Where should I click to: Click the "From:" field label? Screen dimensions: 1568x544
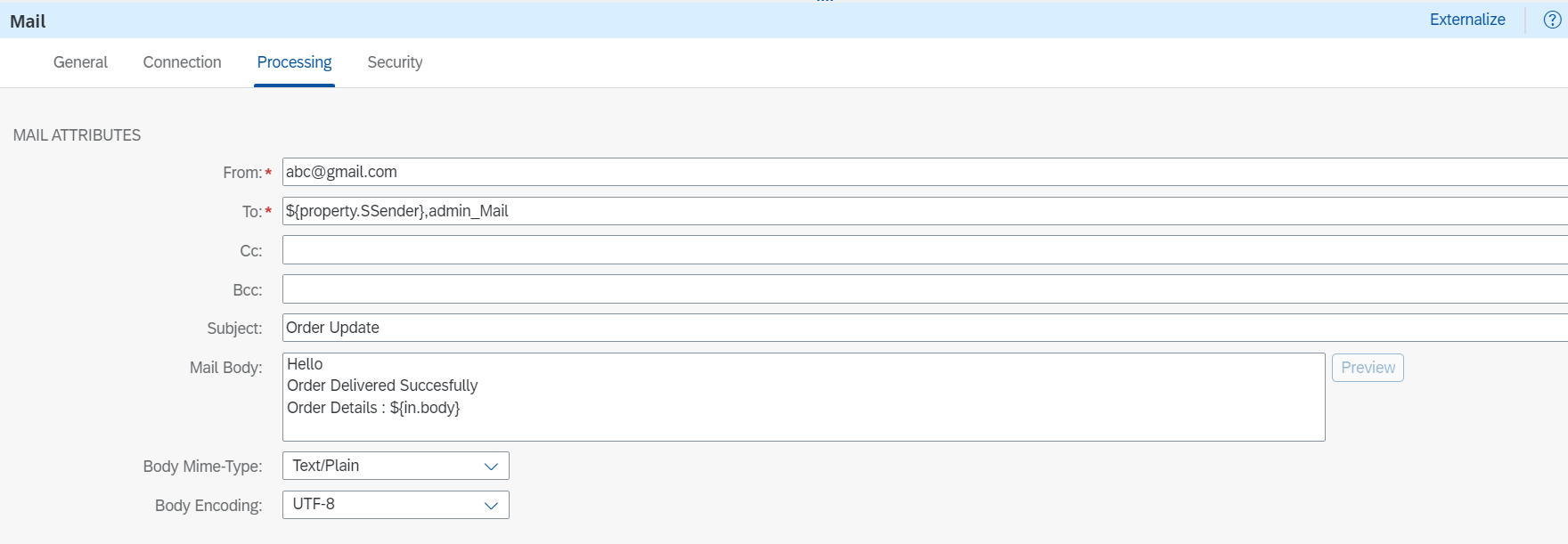coord(242,173)
